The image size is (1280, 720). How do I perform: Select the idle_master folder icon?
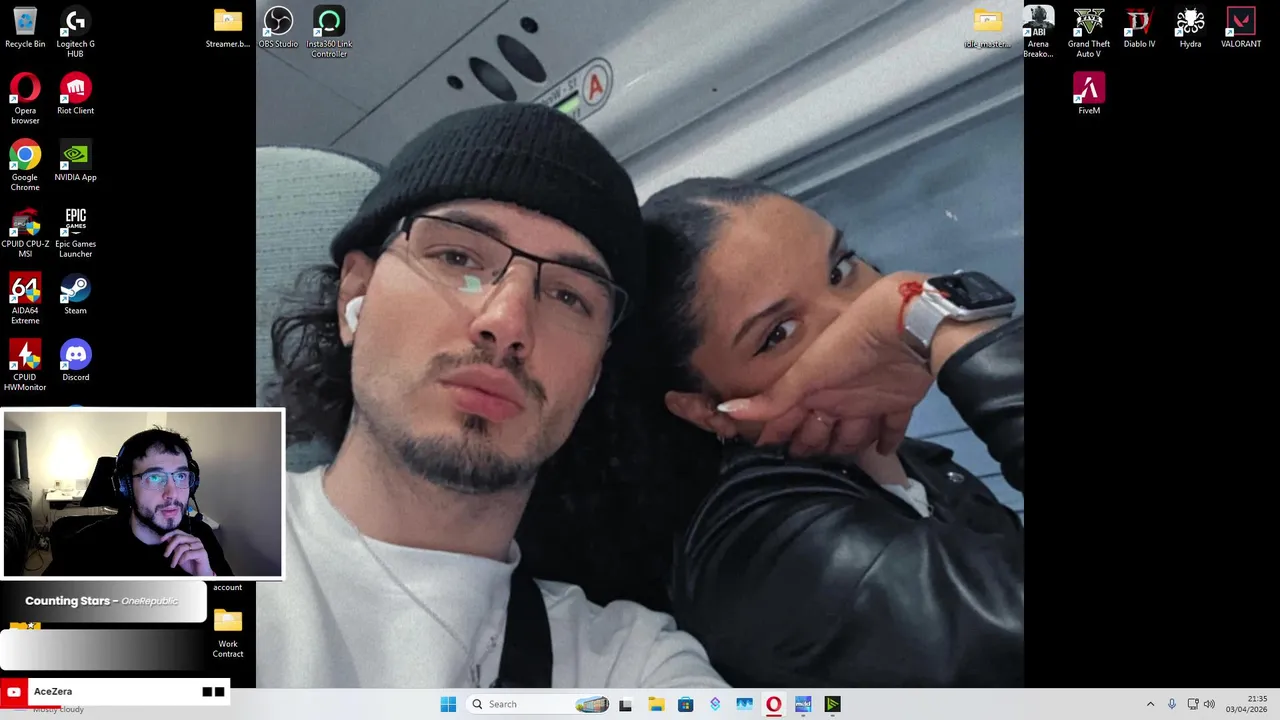click(987, 28)
